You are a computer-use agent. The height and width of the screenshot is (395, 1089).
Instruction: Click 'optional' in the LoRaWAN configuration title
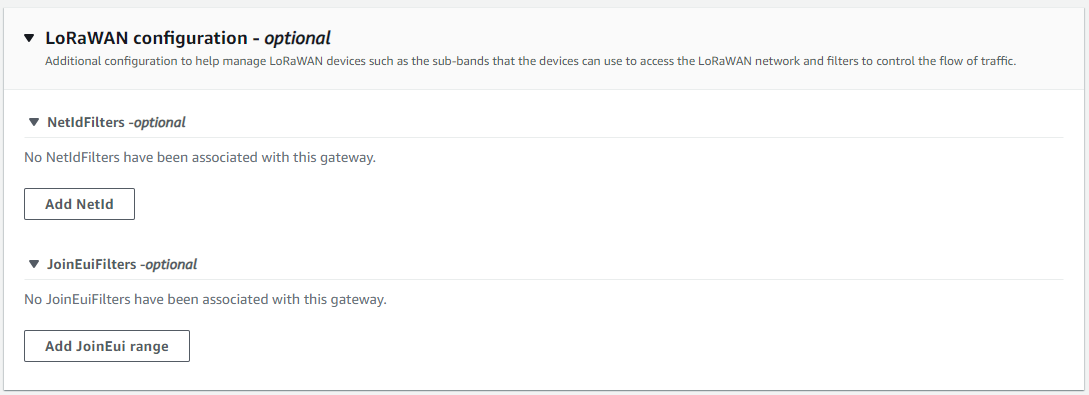(x=297, y=37)
